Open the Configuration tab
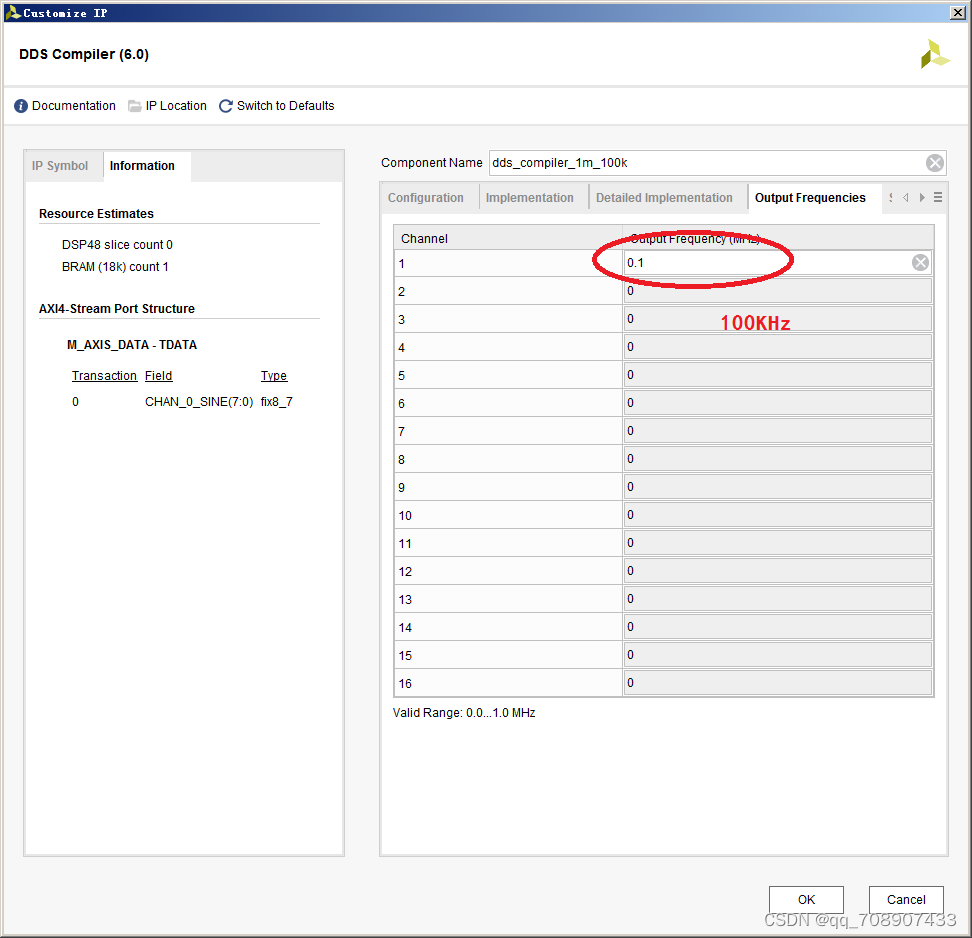This screenshot has height=938, width=972. click(x=426, y=198)
